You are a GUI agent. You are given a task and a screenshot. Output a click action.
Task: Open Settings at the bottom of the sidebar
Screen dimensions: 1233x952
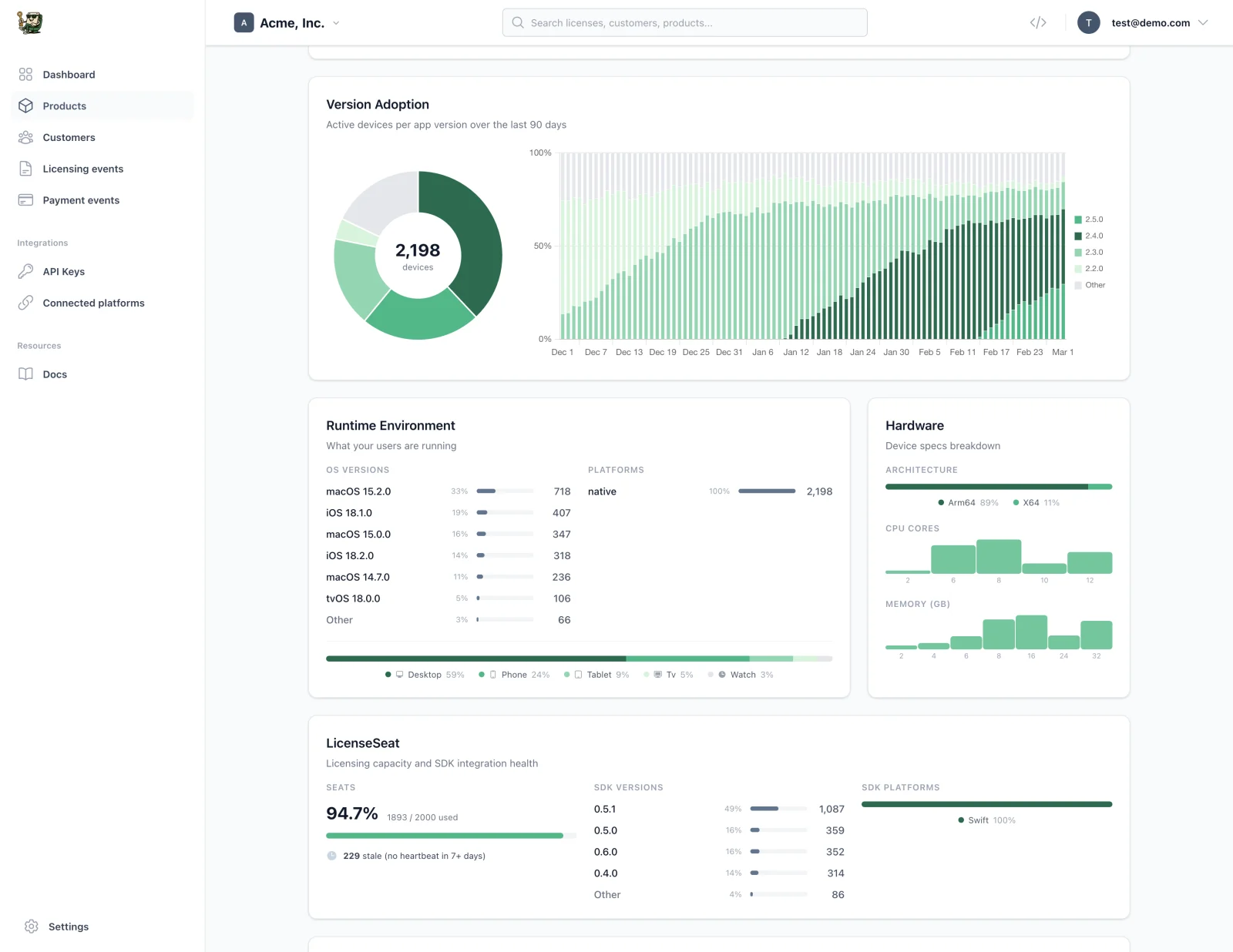[x=68, y=927]
